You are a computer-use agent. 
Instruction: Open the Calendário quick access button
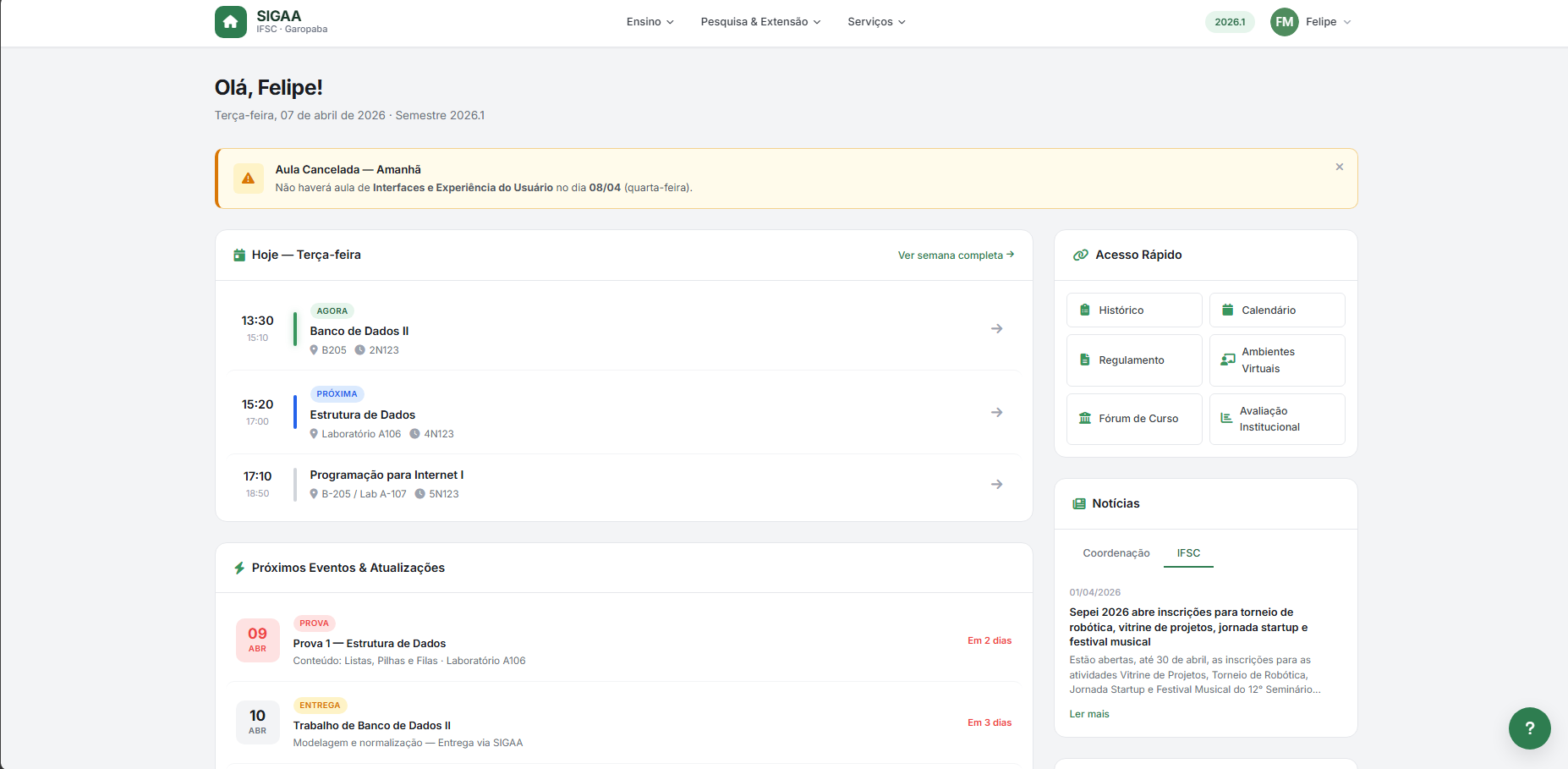pos(1277,310)
